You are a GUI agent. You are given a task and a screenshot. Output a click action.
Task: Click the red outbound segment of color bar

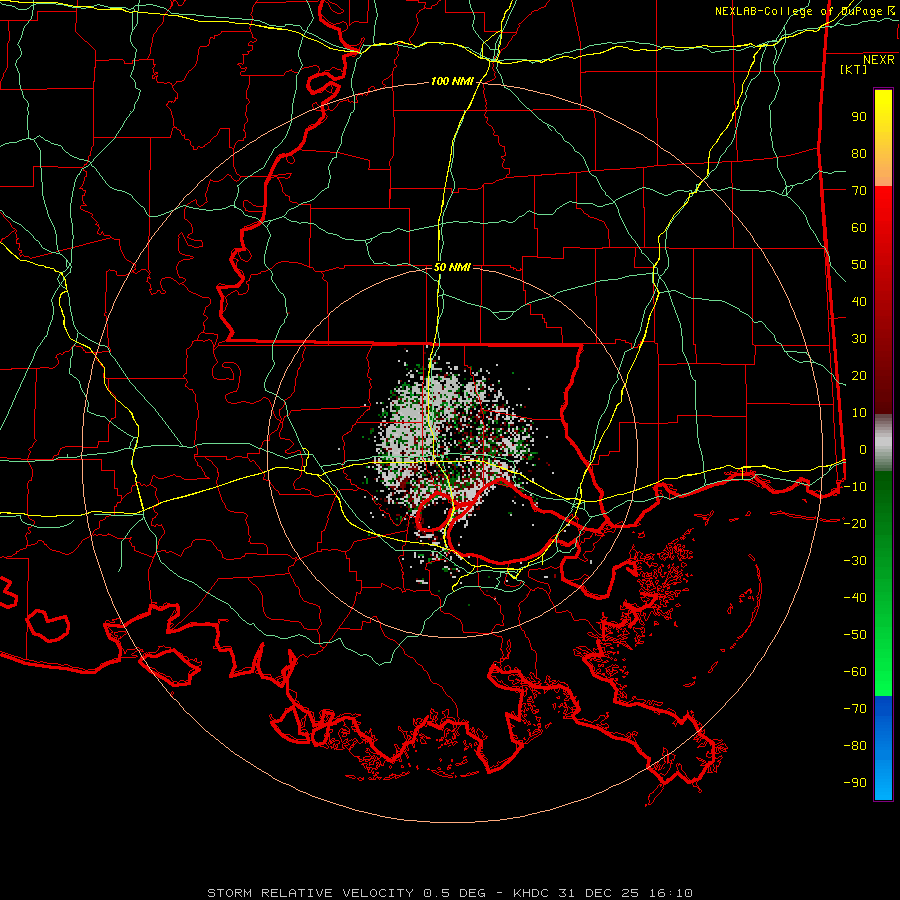[883, 300]
